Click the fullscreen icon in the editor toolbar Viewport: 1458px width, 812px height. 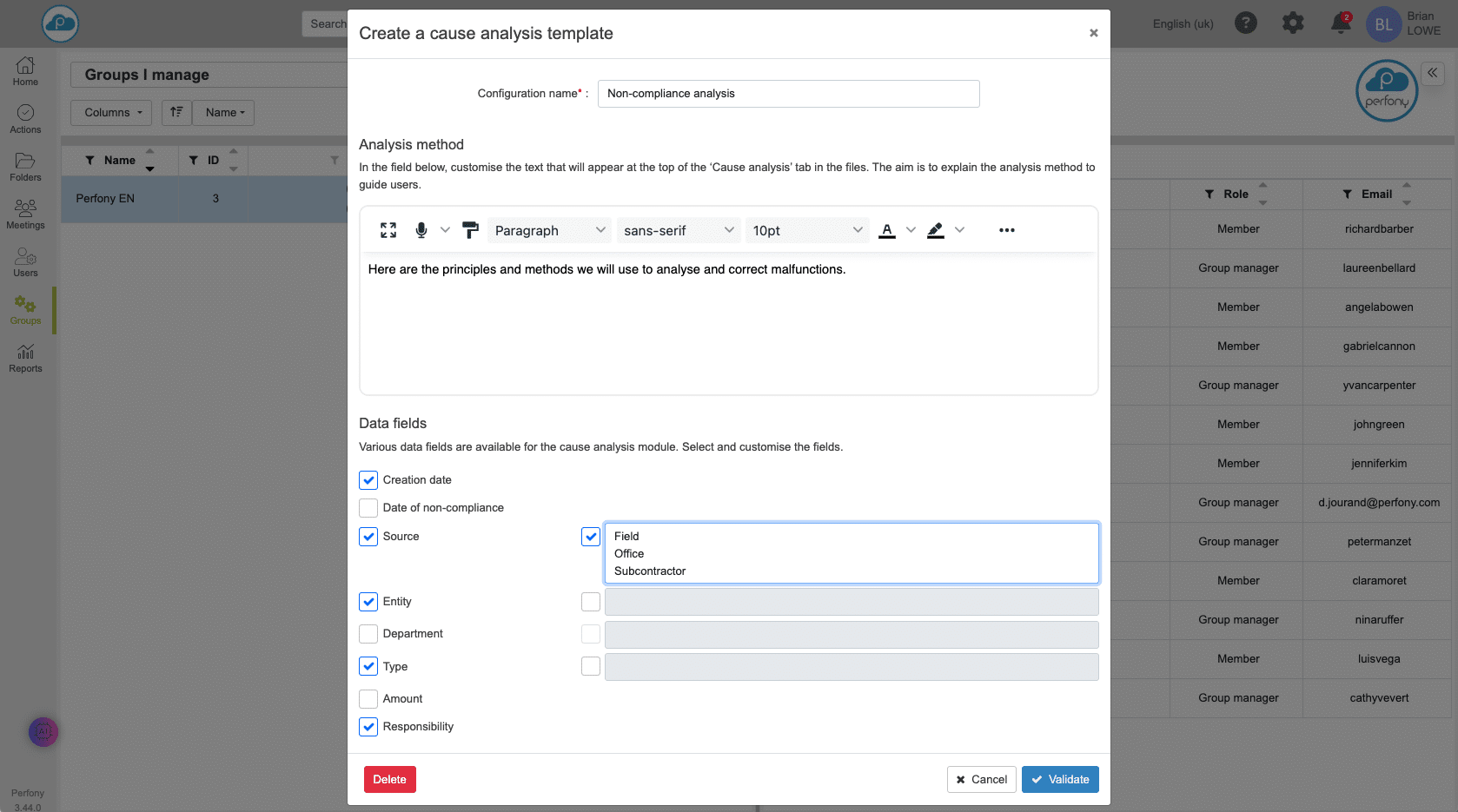point(388,230)
